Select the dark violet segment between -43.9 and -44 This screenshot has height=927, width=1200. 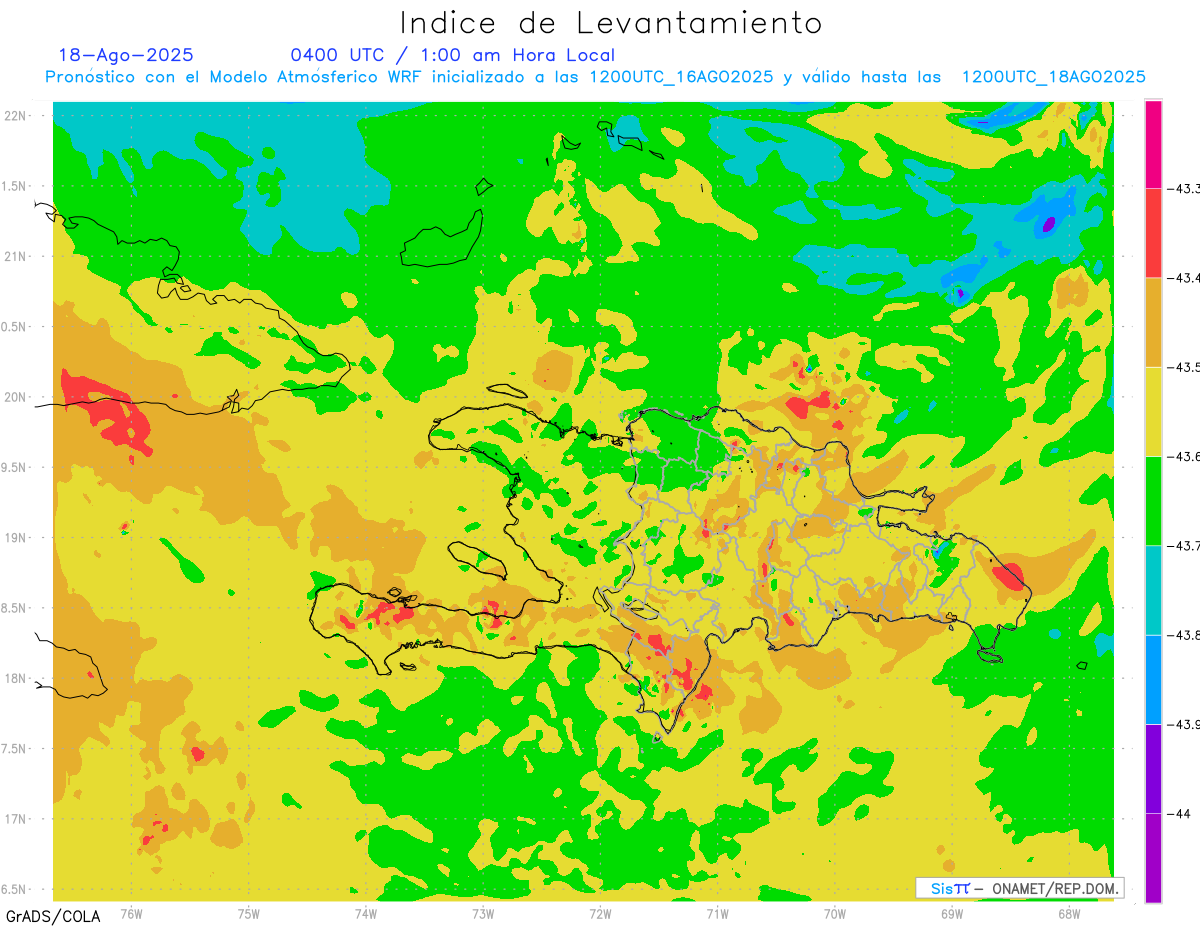[1153, 768]
